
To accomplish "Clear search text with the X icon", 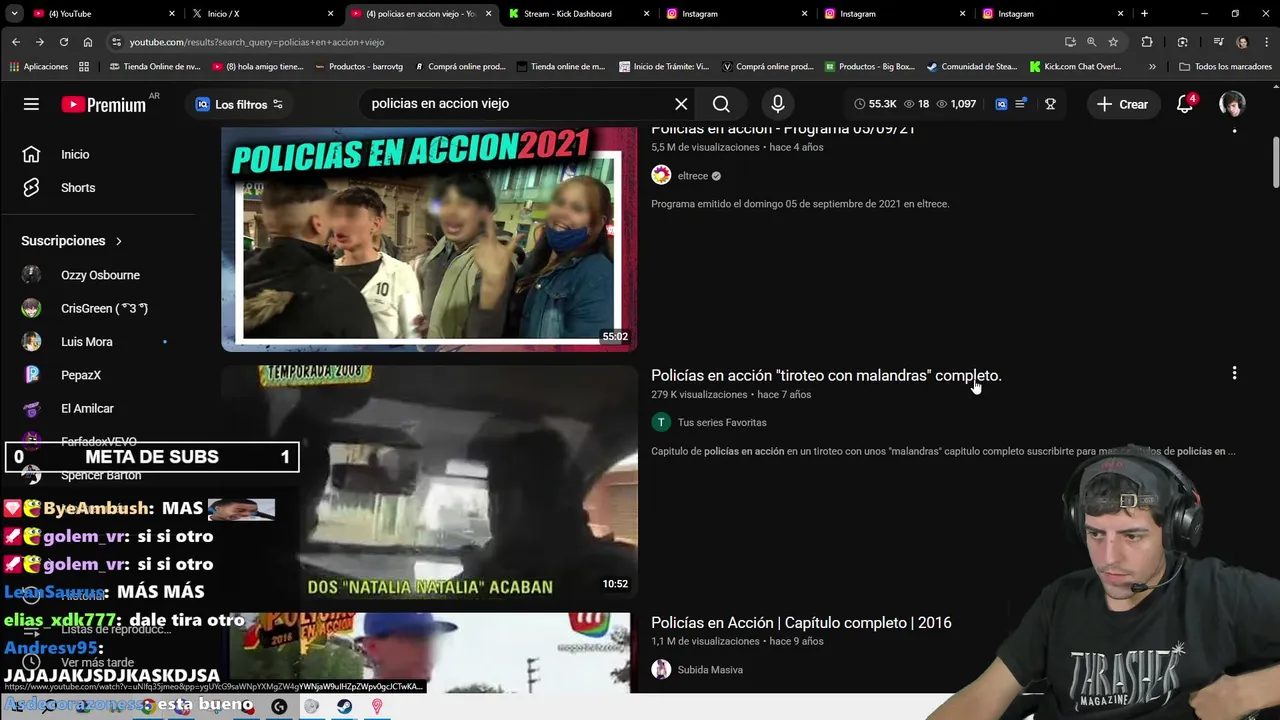I will tap(681, 104).
